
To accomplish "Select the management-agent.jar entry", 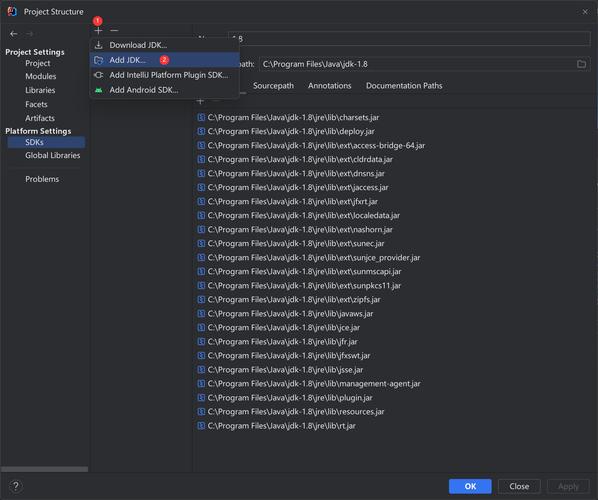I will pos(309,384).
